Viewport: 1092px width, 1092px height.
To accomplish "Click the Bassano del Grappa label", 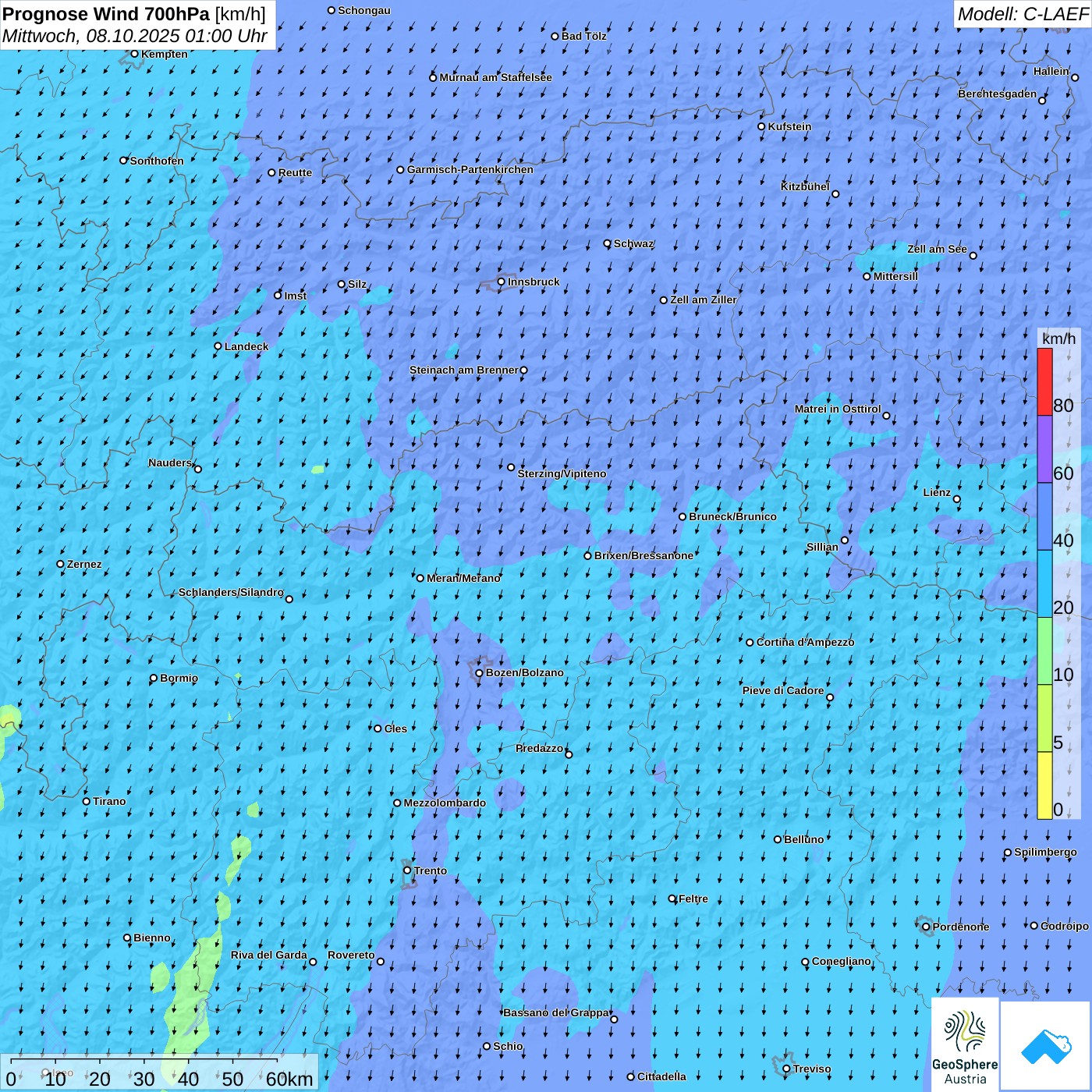I will pyautogui.click(x=557, y=1012).
